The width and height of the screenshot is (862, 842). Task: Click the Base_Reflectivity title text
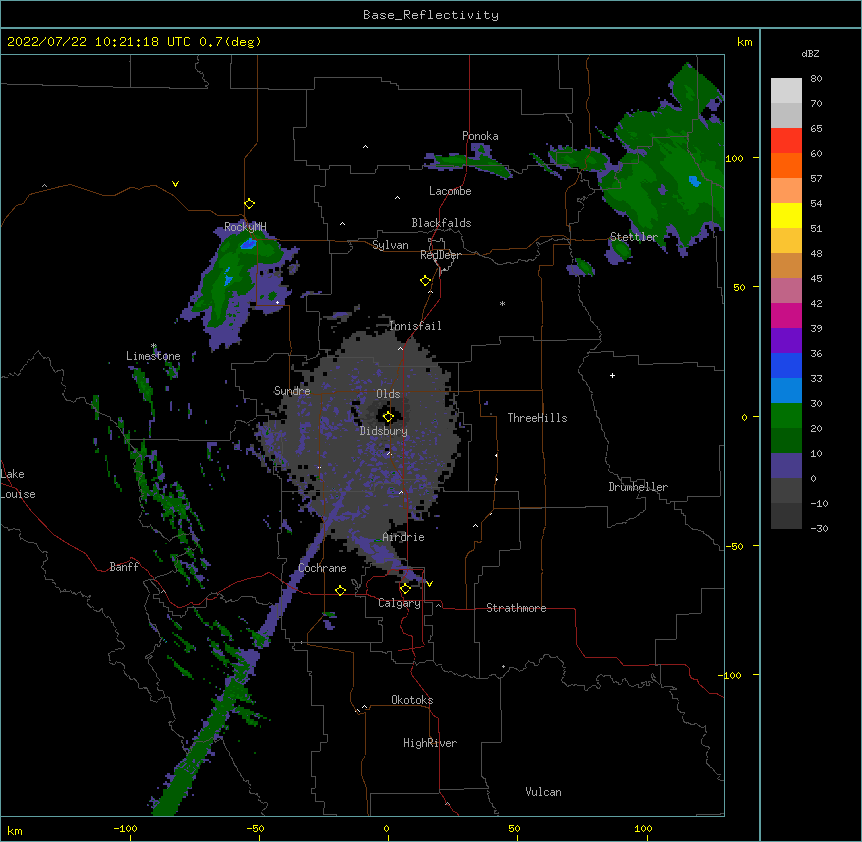(431, 15)
